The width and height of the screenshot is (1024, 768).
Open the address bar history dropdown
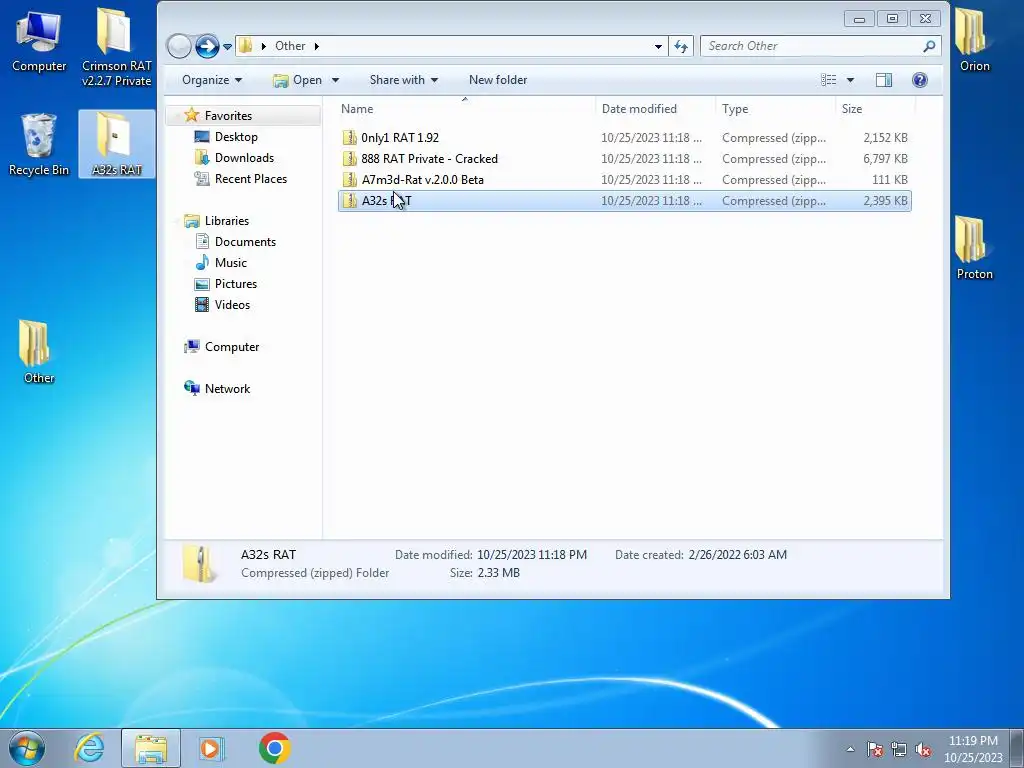pyautogui.click(x=658, y=46)
